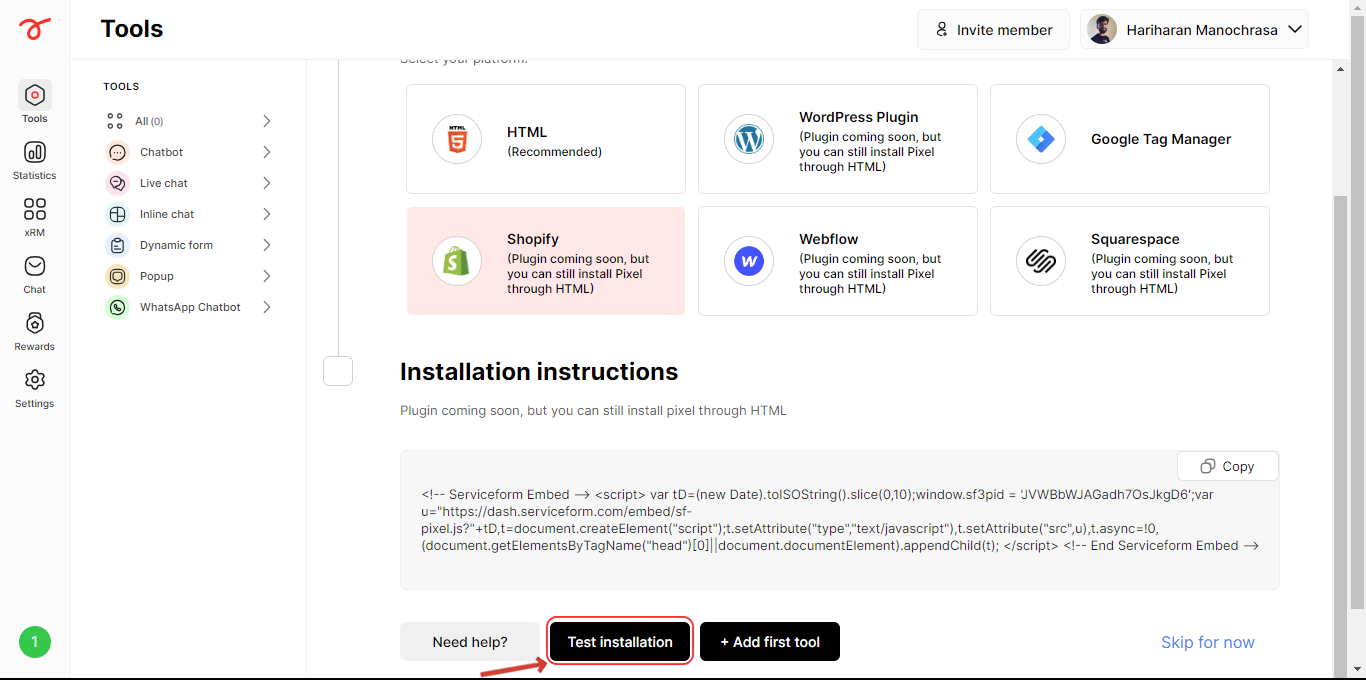The height and width of the screenshot is (680, 1366).
Task: Click the Installation instructions heading
Action: pos(539,372)
